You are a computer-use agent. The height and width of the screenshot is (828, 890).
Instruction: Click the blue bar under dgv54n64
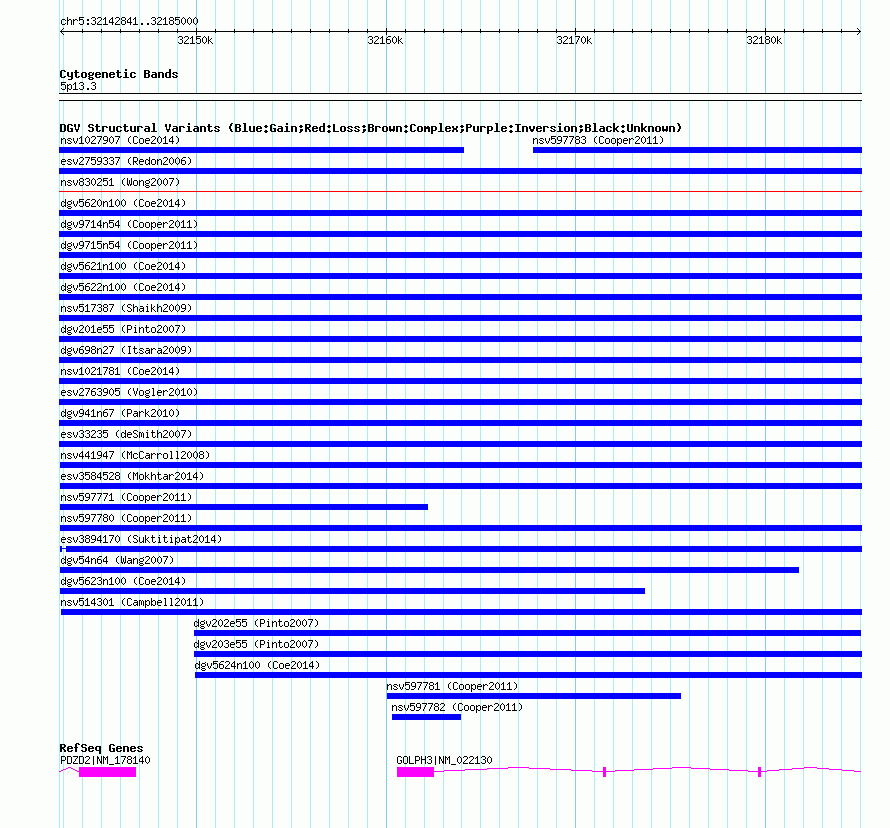(x=429, y=570)
